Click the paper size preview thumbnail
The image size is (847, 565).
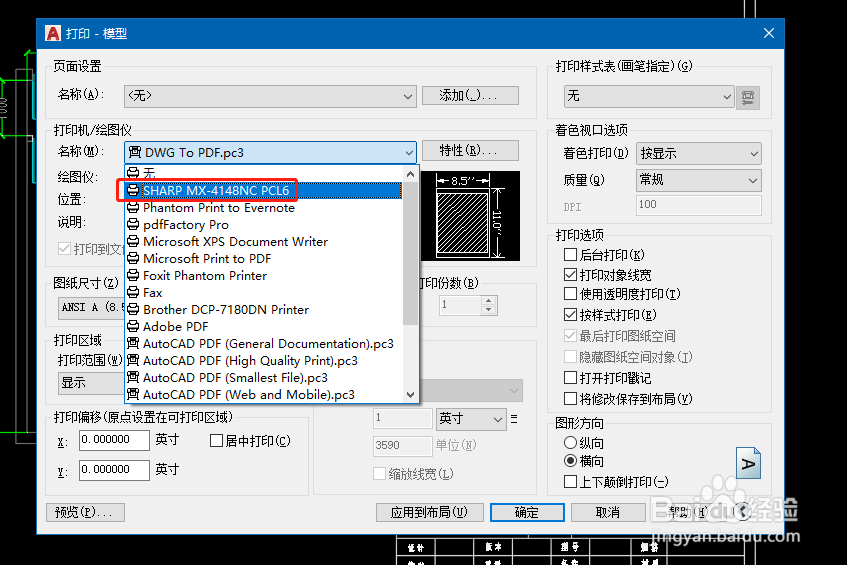point(470,216)
